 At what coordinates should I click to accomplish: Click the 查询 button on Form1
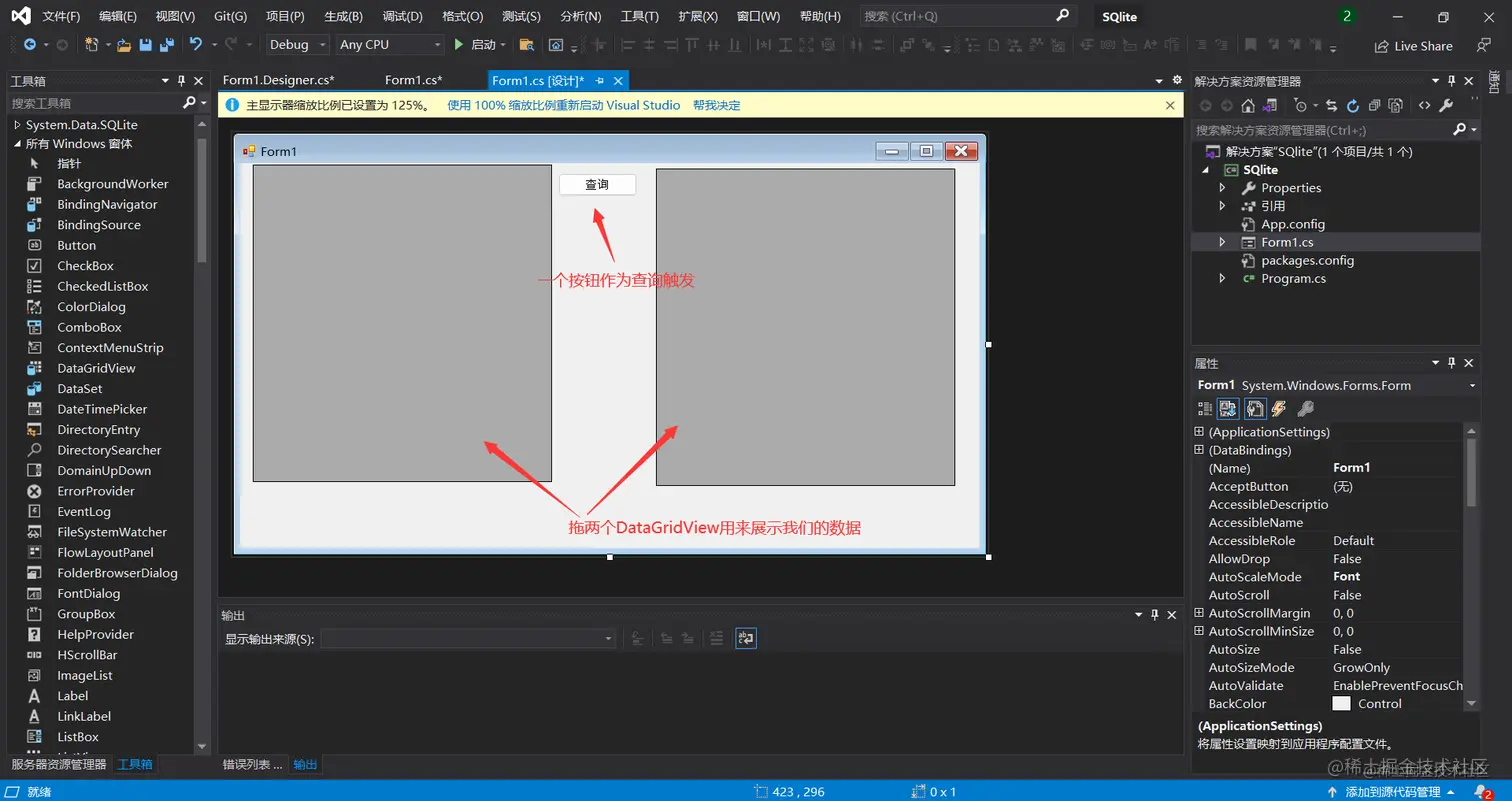click(597, 185)
